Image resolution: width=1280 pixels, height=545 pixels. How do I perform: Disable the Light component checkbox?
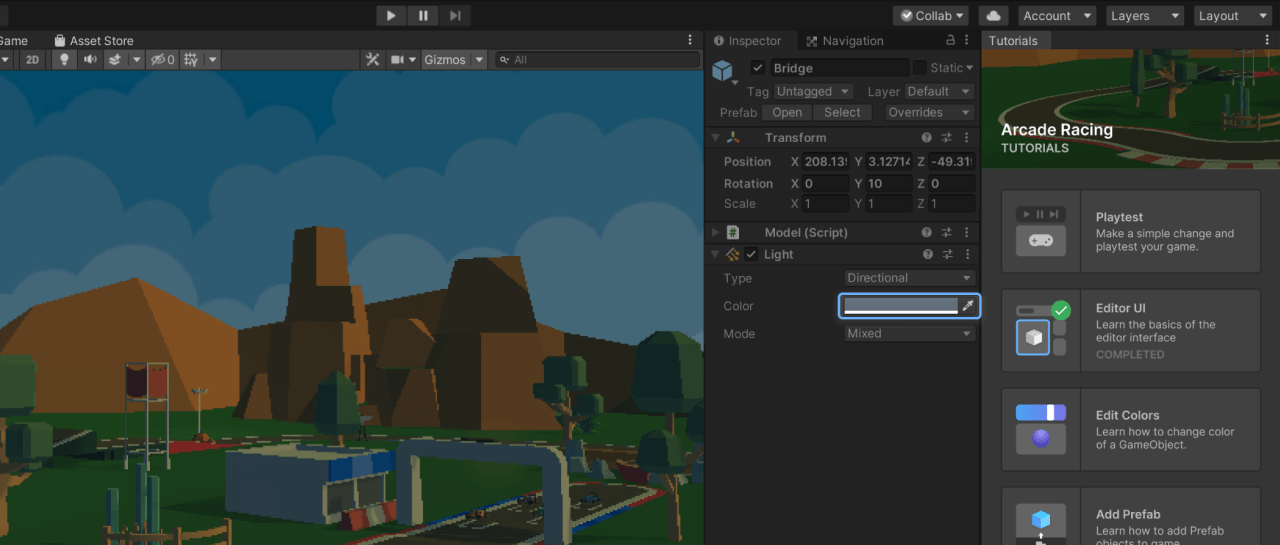pyautogui.click(x=752, y=254)
